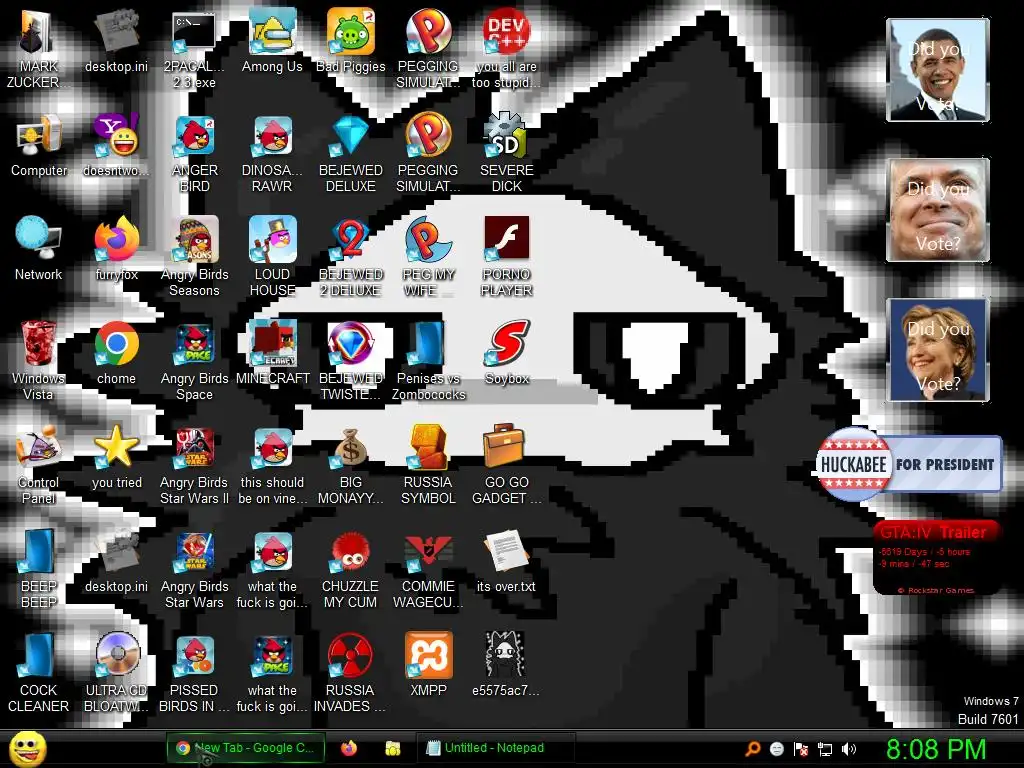Image resolution: width=1024 pixels, height=768 pixels.
Task: Open the its over.txt file
Action: pos(507,562)
